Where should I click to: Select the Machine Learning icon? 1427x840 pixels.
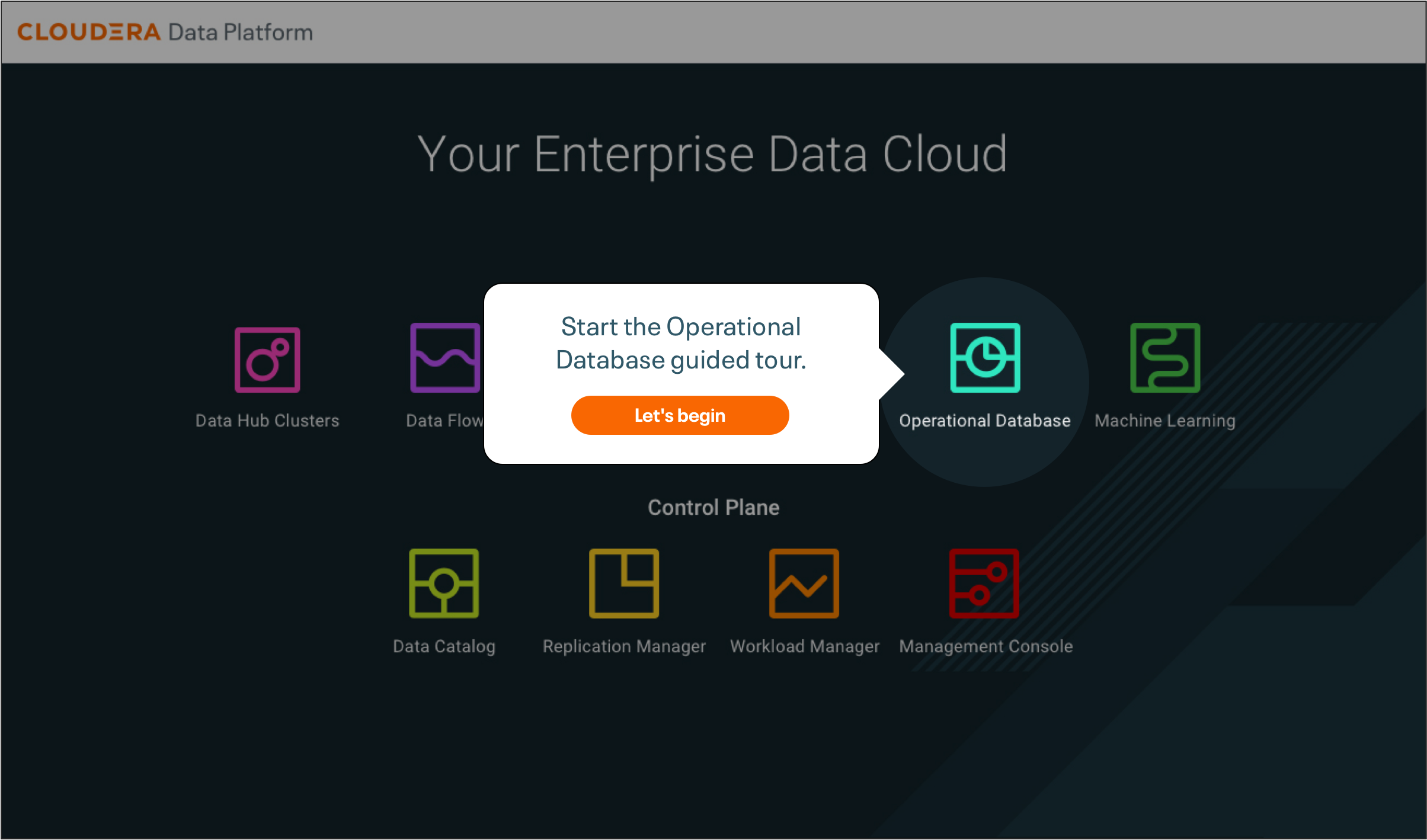tap(1163, 358)
